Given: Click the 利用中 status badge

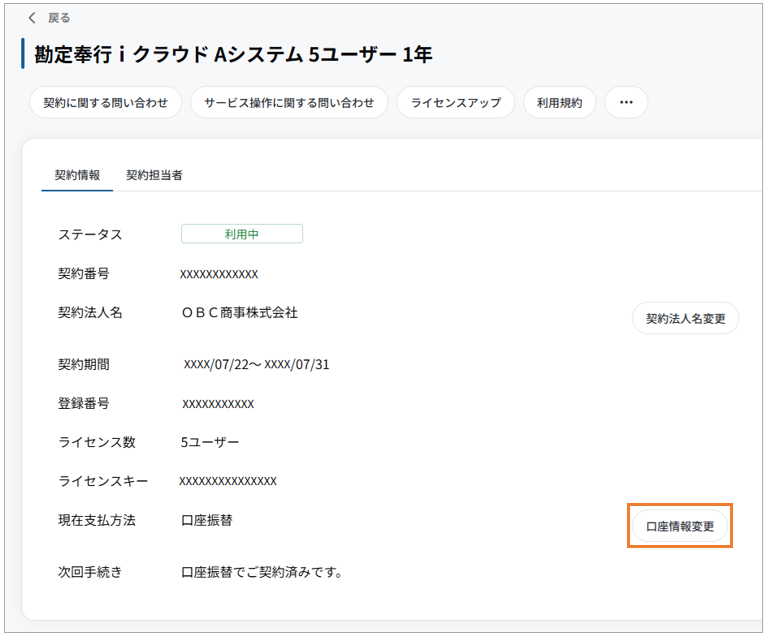Looking at the screenshot, I should tap(242, 234).
